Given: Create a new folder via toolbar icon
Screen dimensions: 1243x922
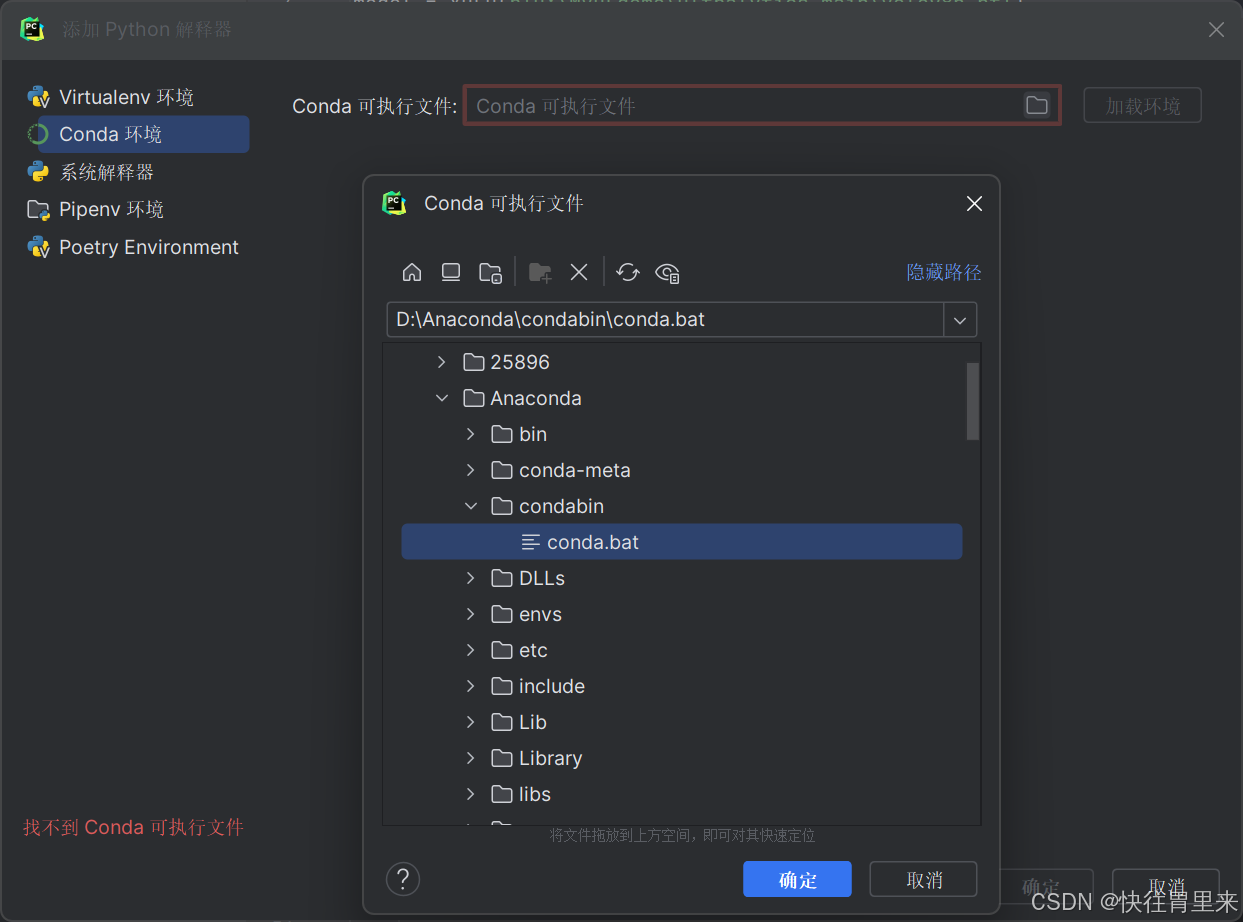Looking at the screenshot, I should 540,272.
